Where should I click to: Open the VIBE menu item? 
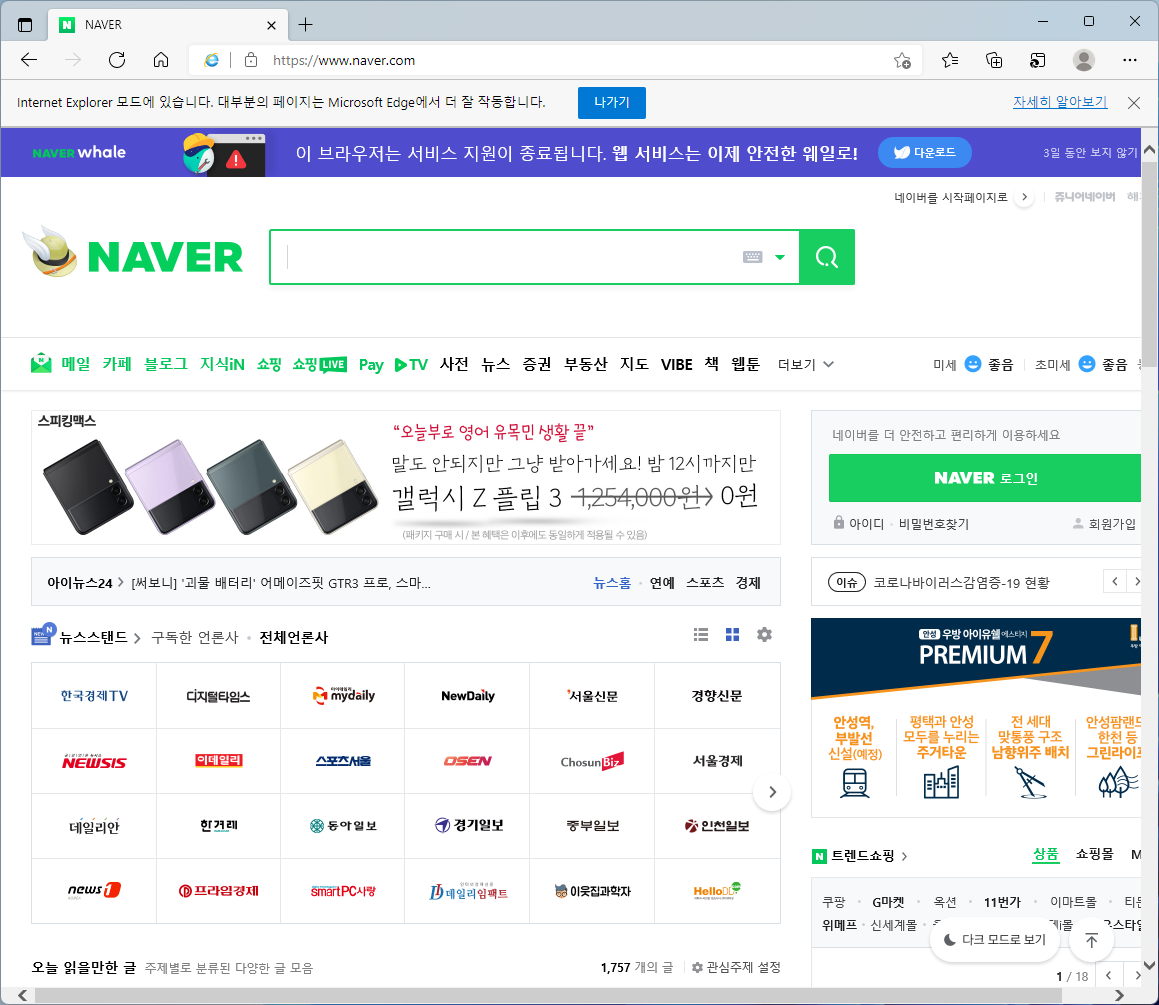676,364
